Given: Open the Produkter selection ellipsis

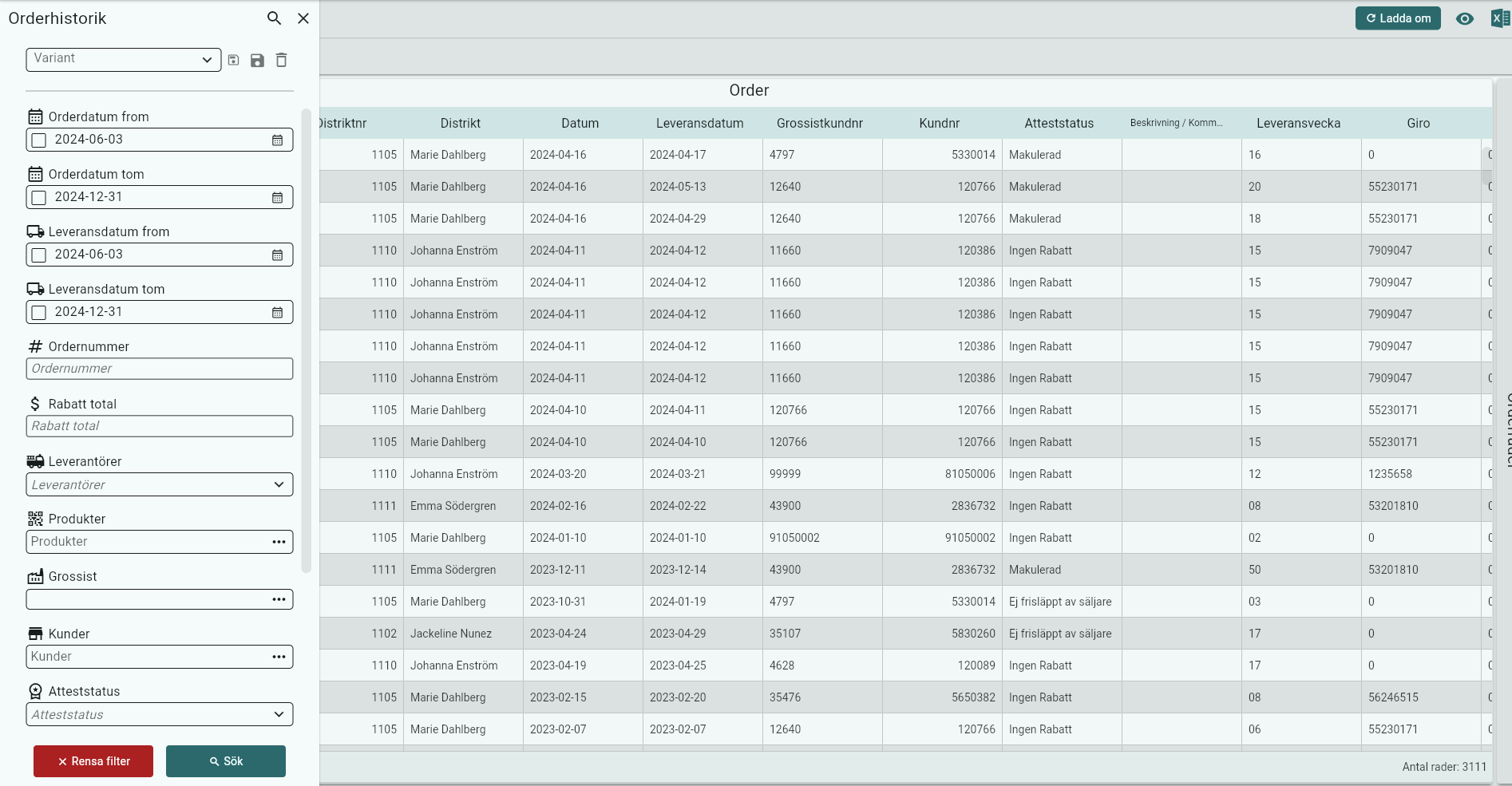Looking at the screenshot, I should [279, 542].
